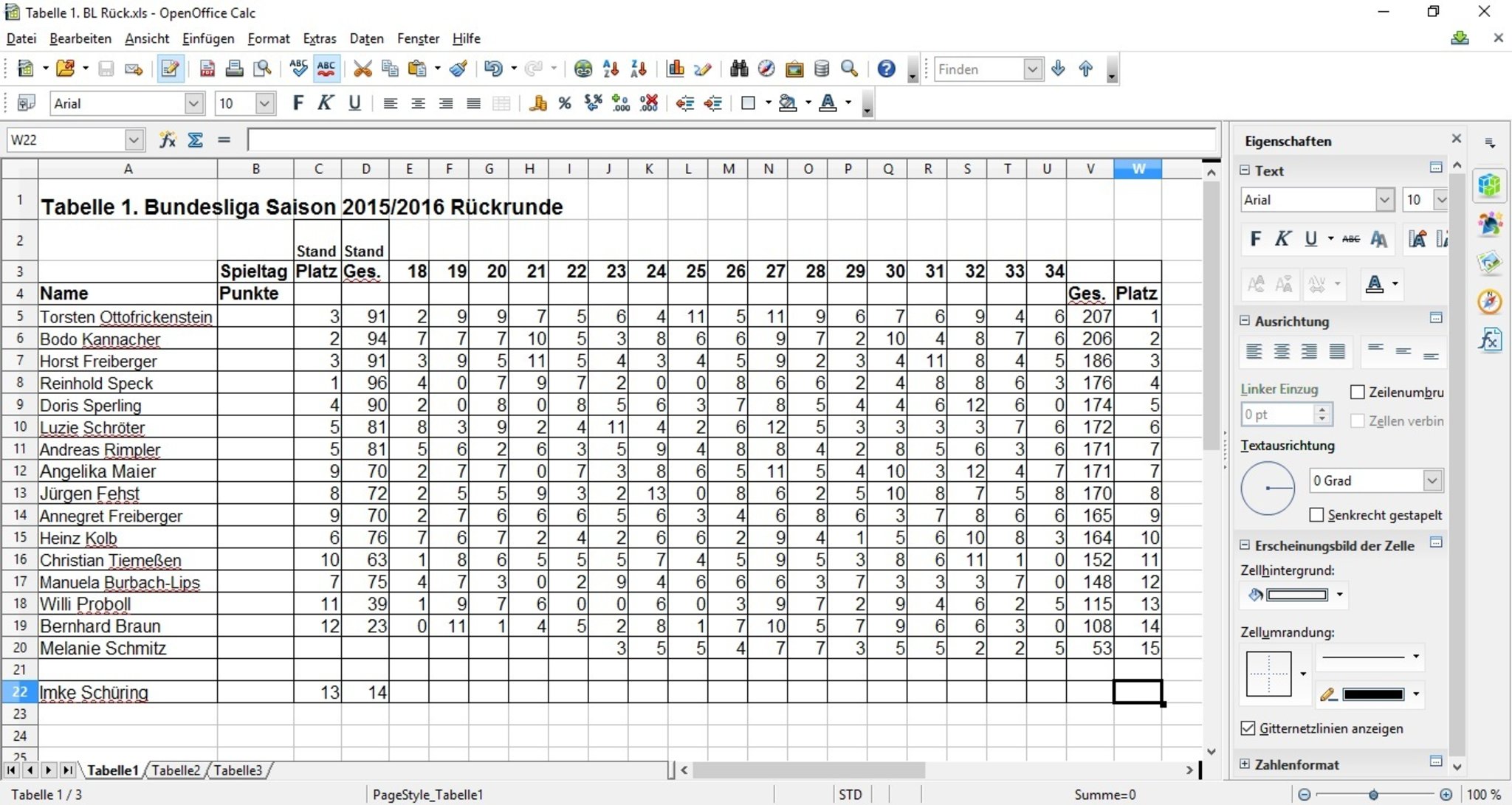Image resolution: width=1512 pixels, height=805 pixels.
Task: Click the Save document icon
Action: pyautogui.click(x=106, y=69)
